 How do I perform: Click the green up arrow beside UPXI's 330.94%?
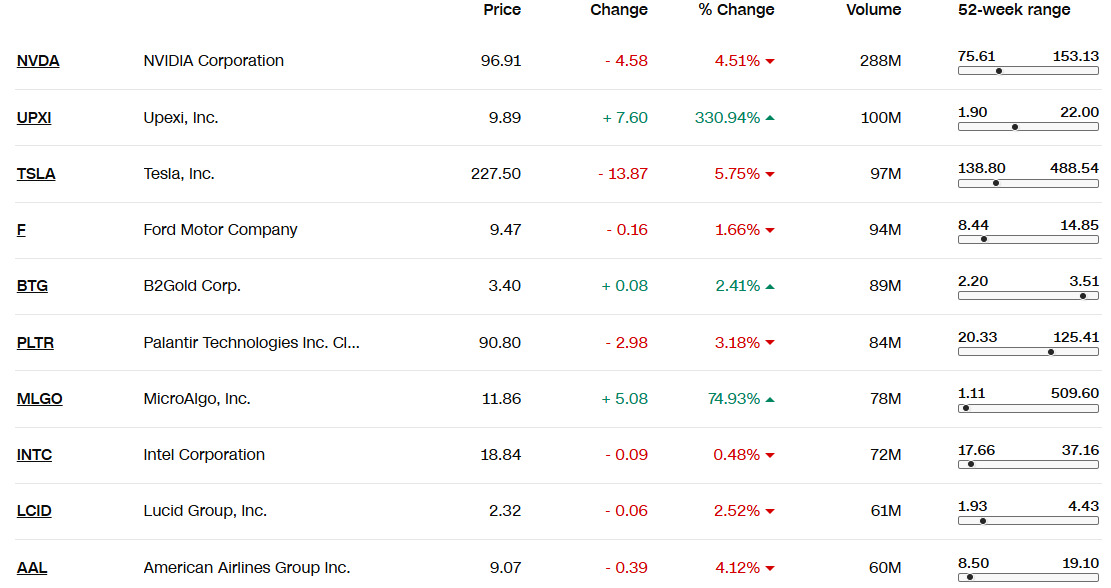click(770, 118)
